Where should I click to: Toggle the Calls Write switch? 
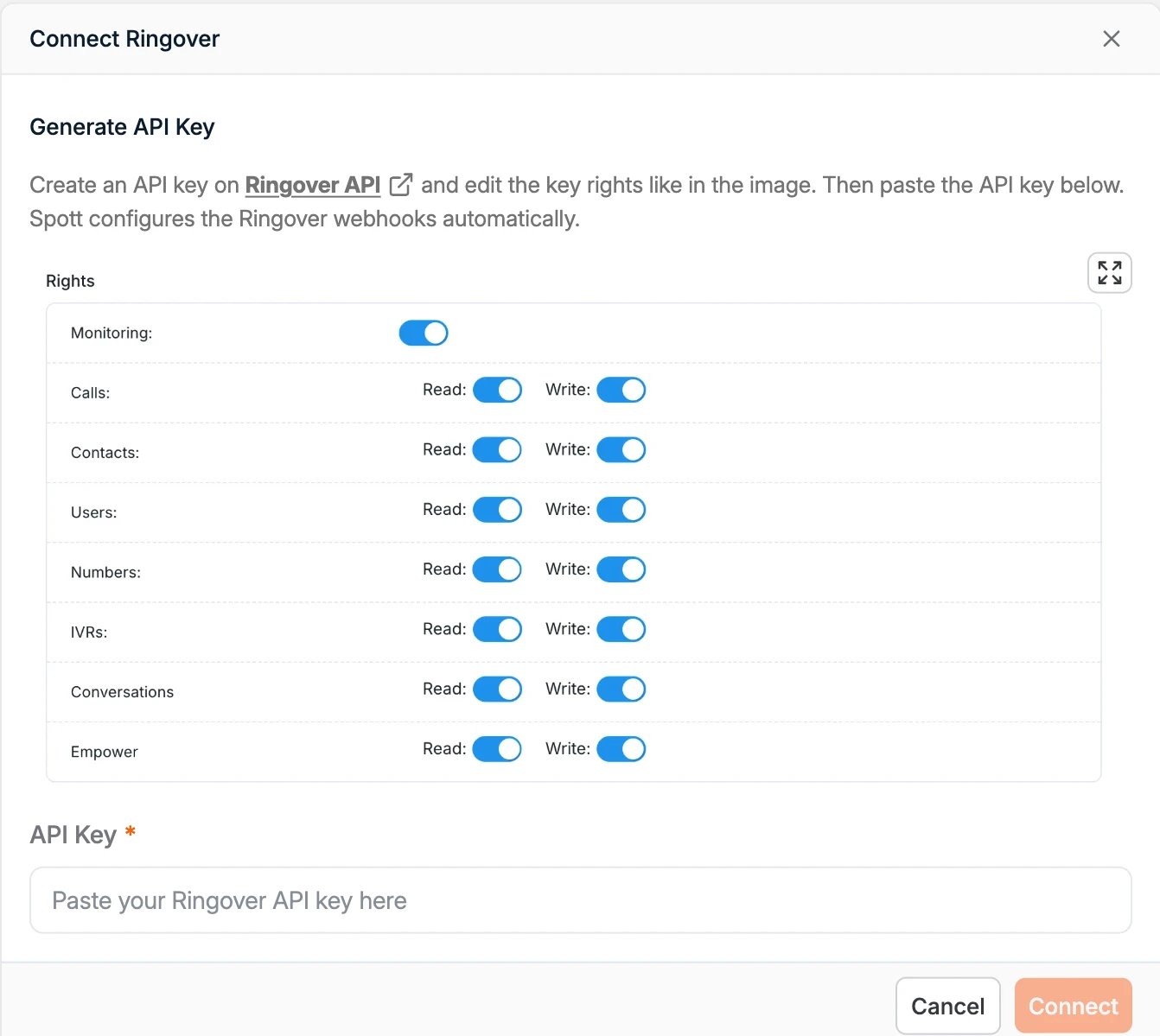pyautogui.click(x=621, y=390)
